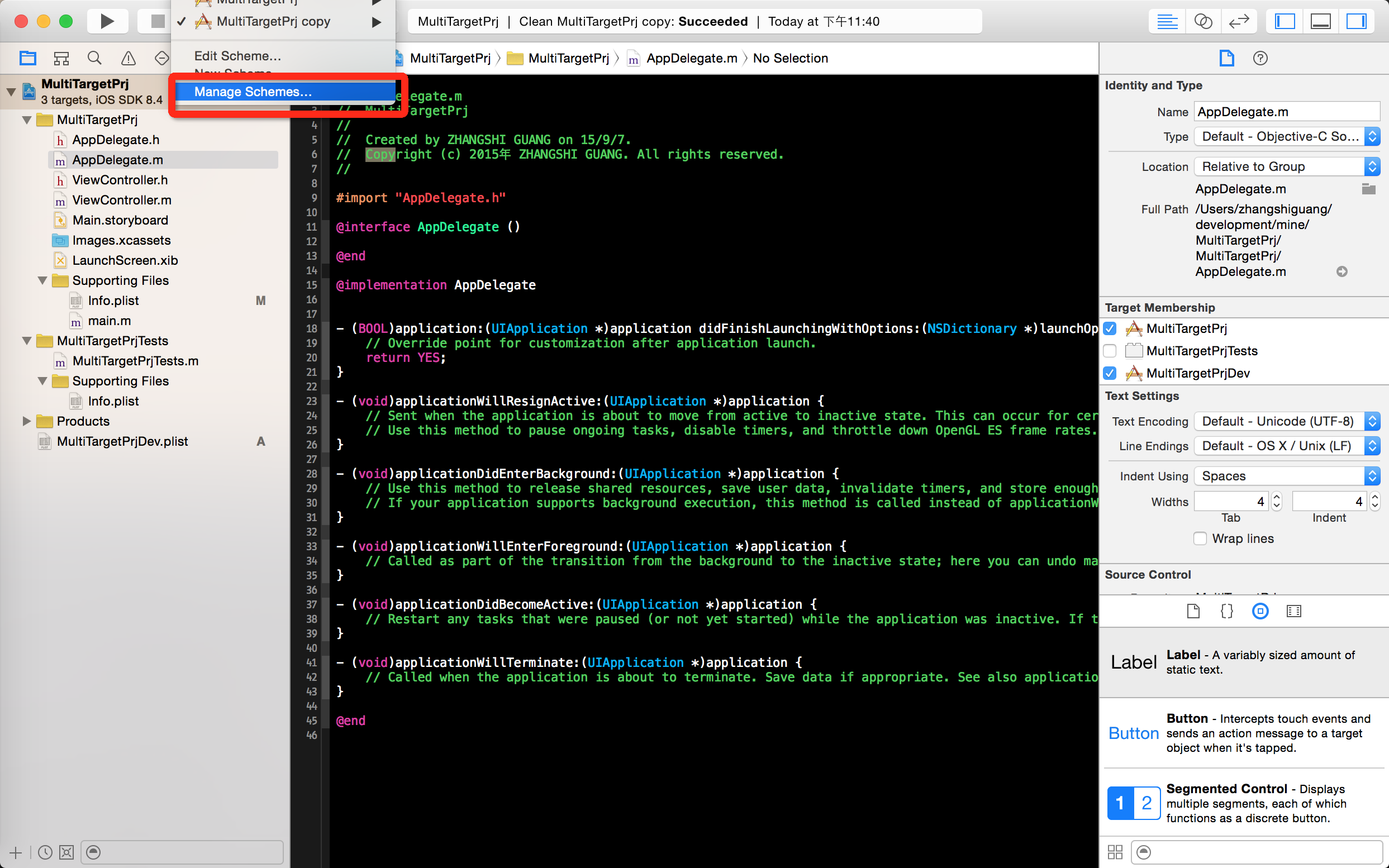This screenshot has width=1389, height=868.
Task: Open ViewController.m in navigator
Action: click(x=122, y=200)
